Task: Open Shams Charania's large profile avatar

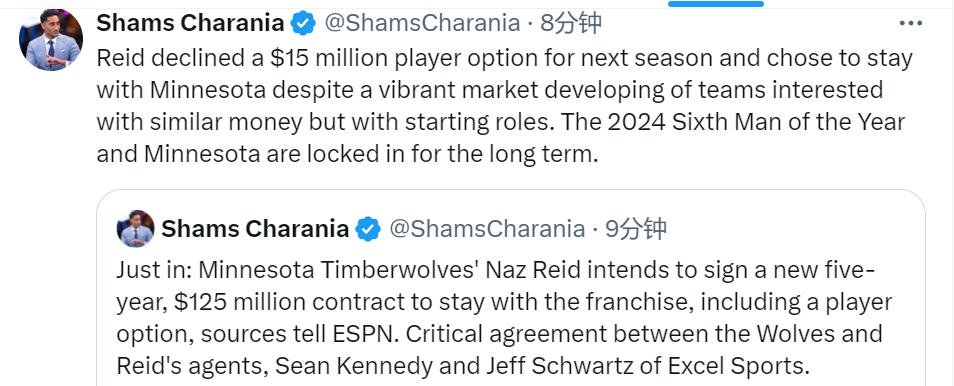Action: [x=51, y=41]
